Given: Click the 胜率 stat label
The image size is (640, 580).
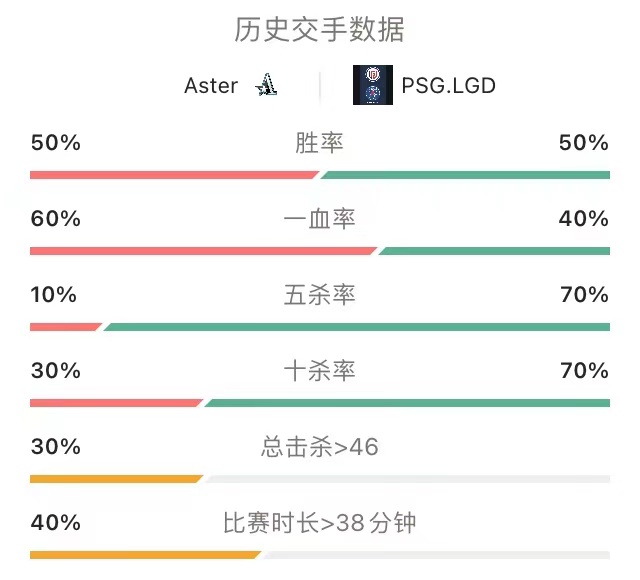Looking at the screenshot, I should pyautogui.click(x=319, y=143).
